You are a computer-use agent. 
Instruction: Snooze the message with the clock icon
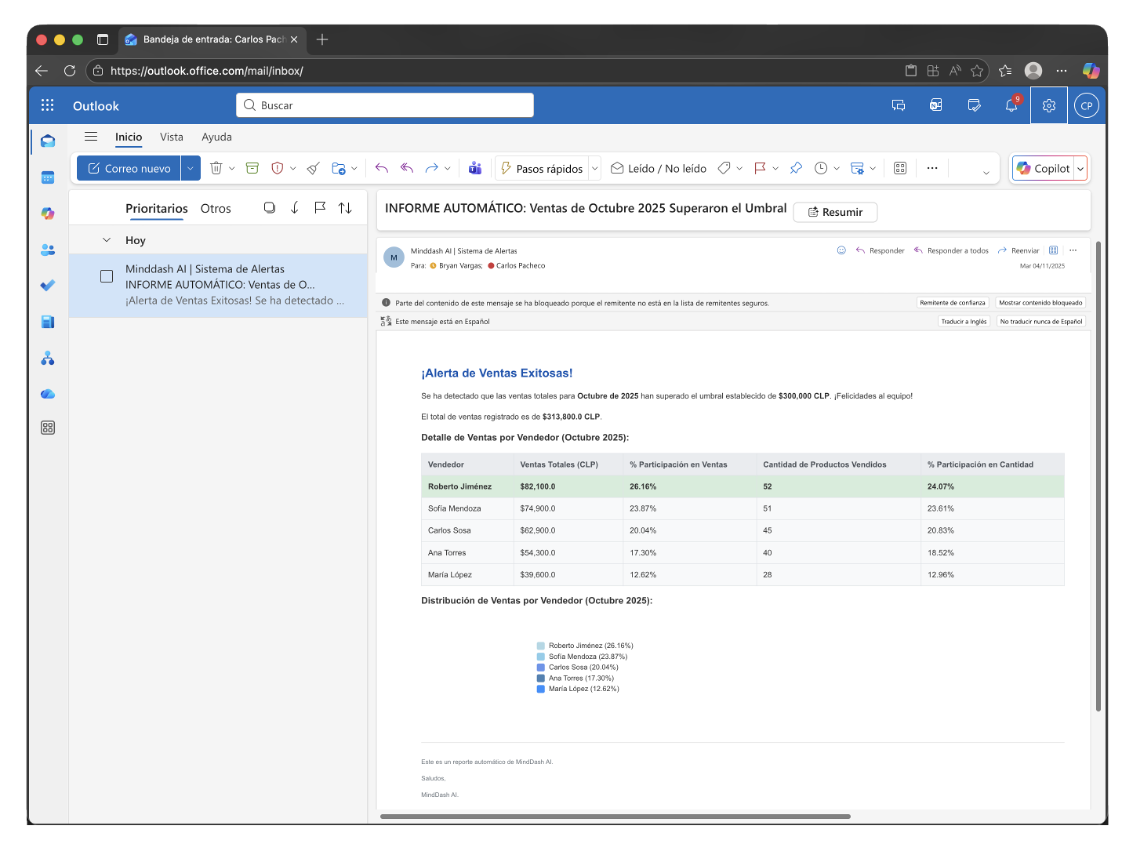[821, 168]
